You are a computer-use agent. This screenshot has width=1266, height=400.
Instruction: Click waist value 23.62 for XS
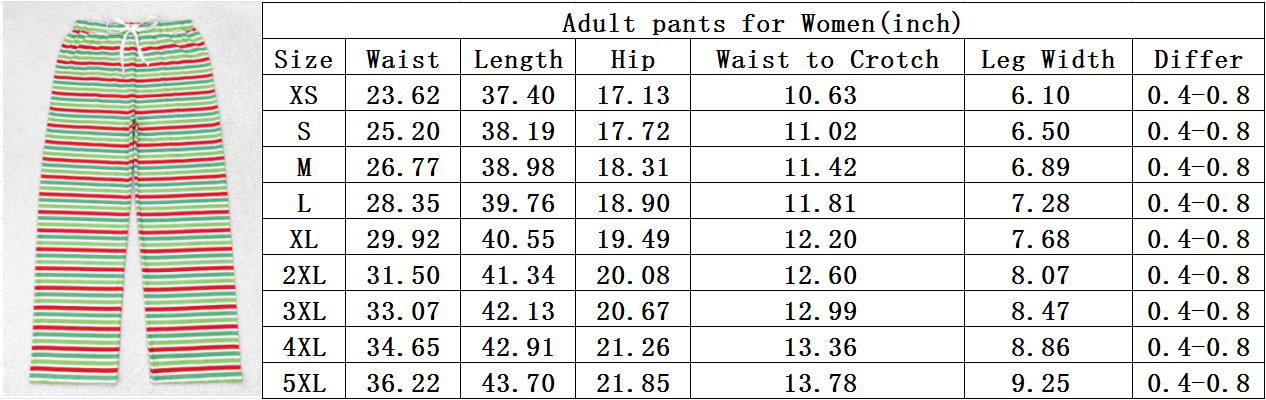403,96
